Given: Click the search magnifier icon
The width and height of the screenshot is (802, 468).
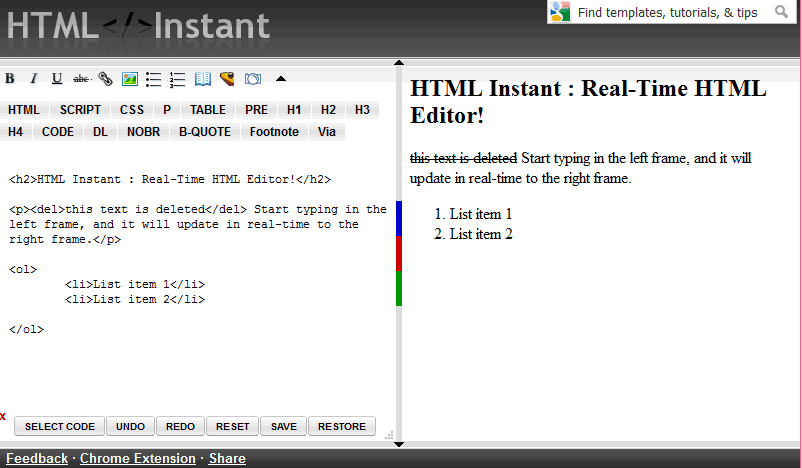Looking at the screenshot, I should [x=781, y=11].
